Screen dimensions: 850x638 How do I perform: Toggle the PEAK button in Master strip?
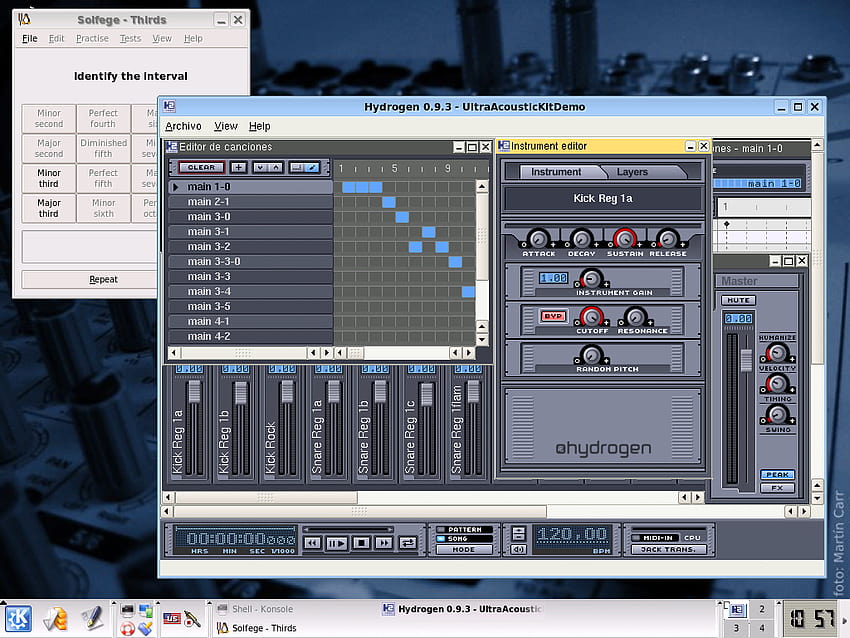[777, 475]
